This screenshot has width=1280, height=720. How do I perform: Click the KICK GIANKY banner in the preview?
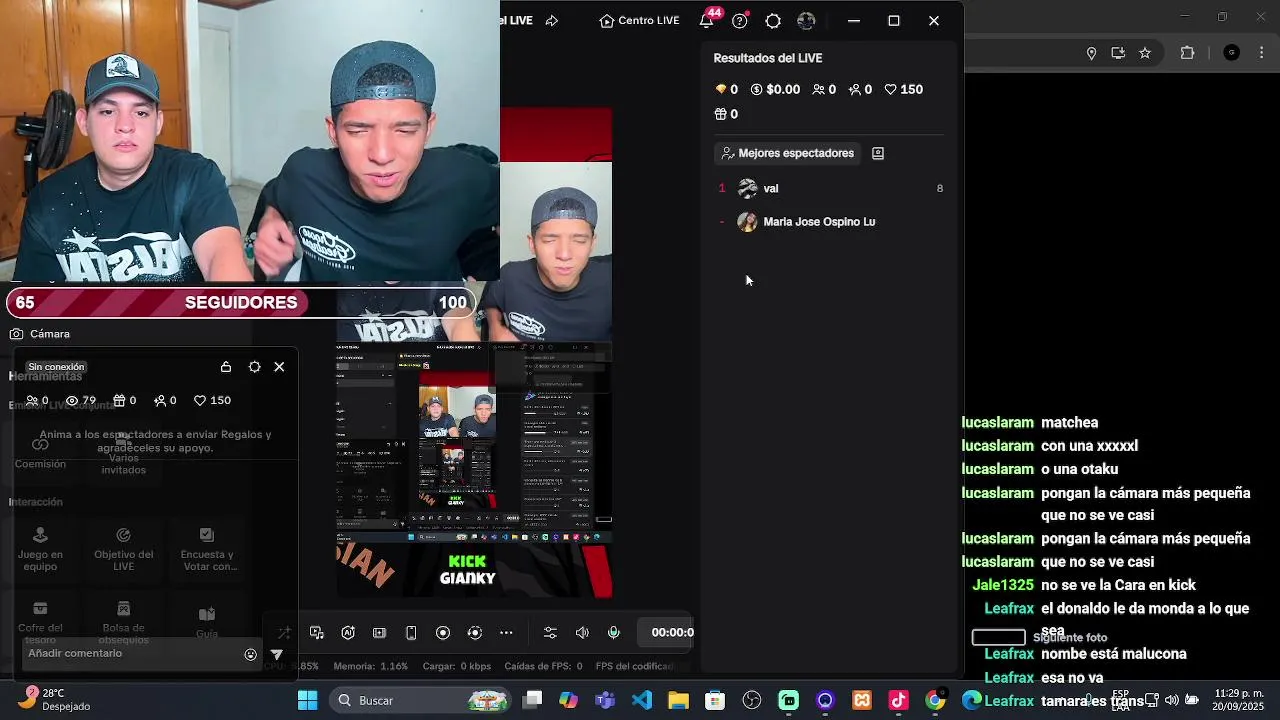pyautogui.click(x=467, y=570)
